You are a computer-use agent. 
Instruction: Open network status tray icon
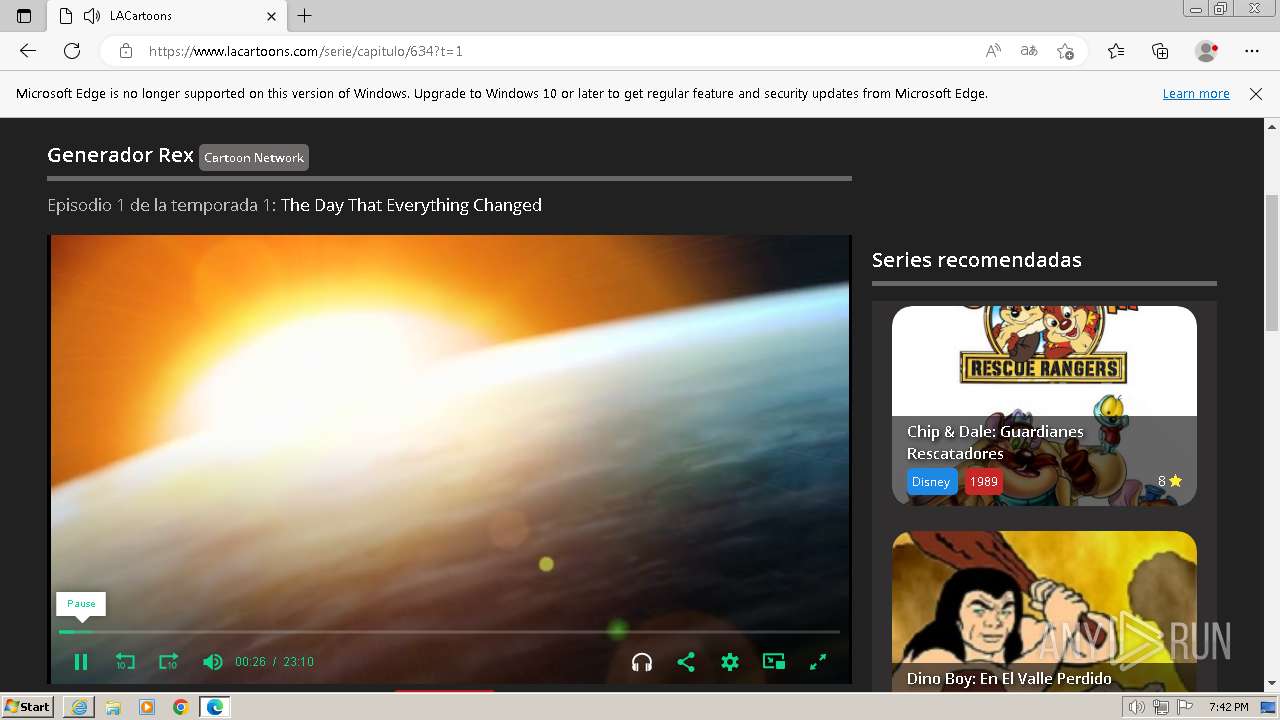point(1161,707)
